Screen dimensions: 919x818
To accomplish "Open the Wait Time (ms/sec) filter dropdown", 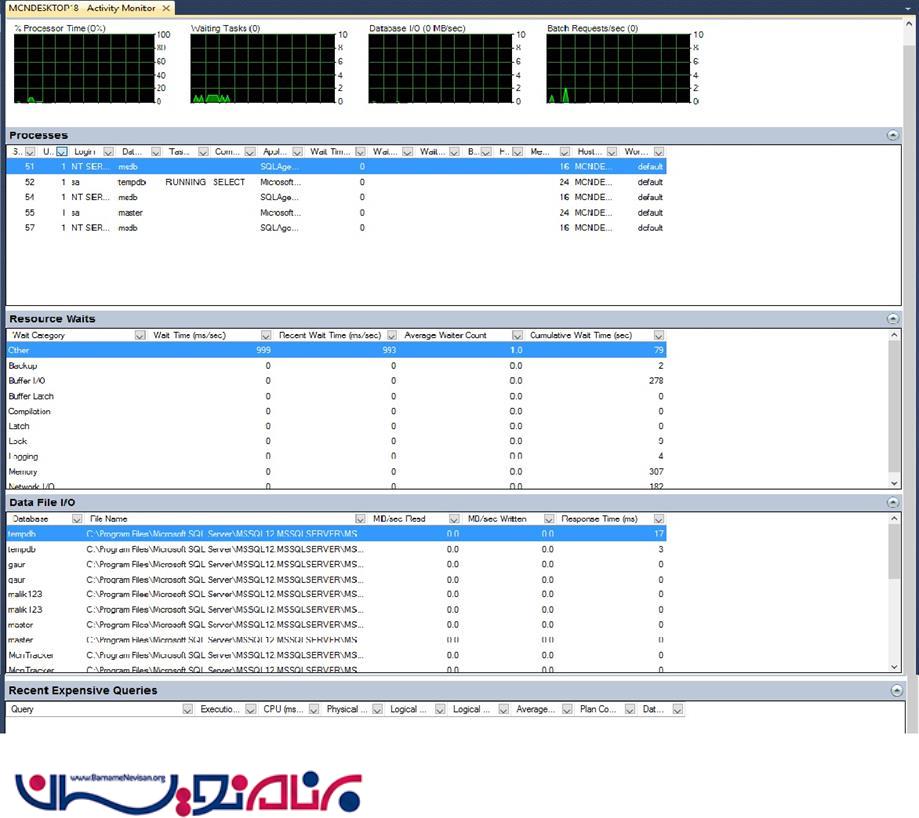I will tap(266, 335).
